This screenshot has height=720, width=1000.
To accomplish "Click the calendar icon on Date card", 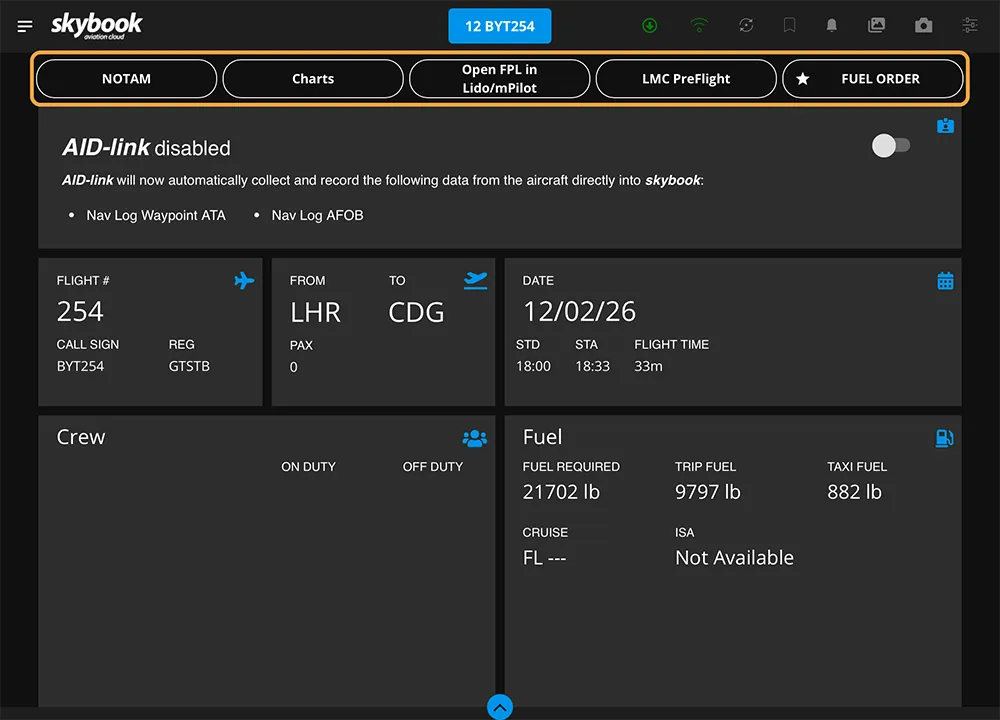I will pos(945,281).
